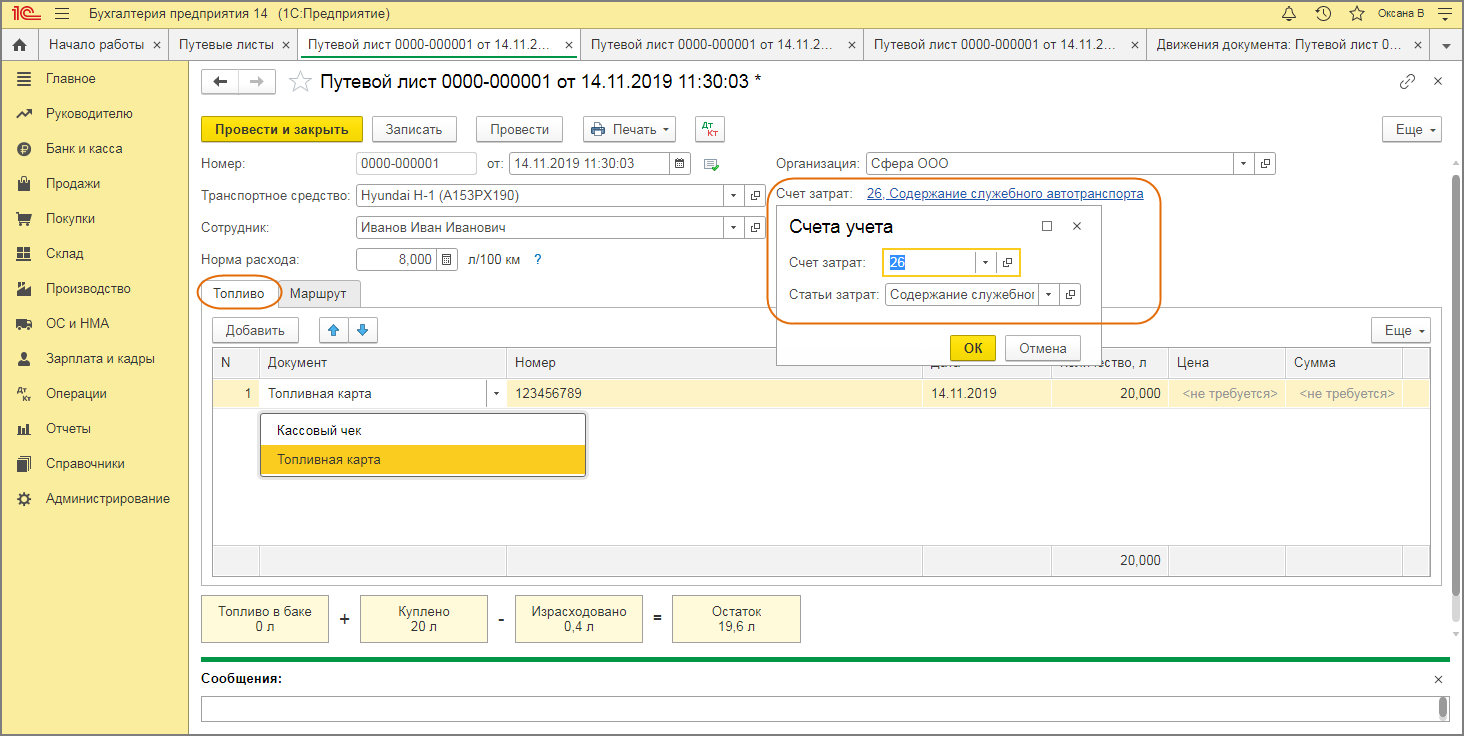The width and height of the screenshot is (1464, 736).
Task: Switch to Маршрут tab
Action: pyautogui.click(x=318, y=294)
